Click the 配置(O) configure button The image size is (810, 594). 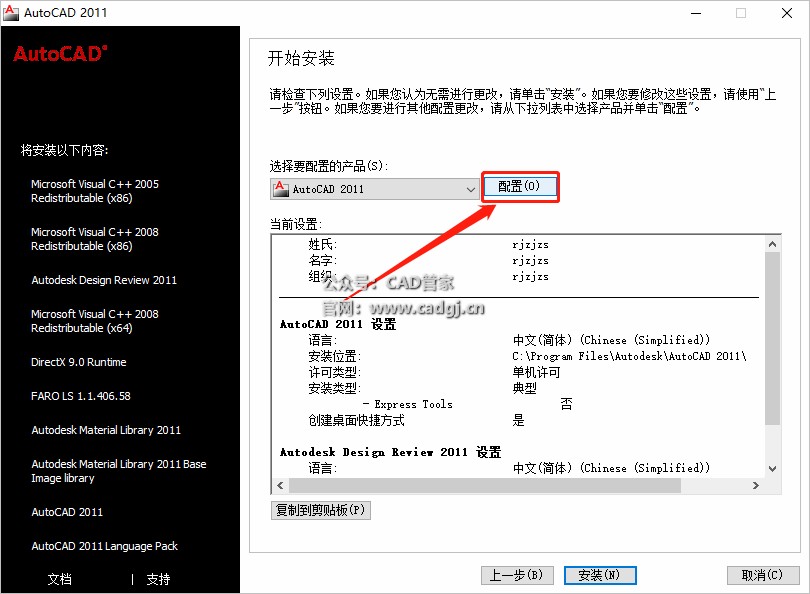click(x=520, y=186)
